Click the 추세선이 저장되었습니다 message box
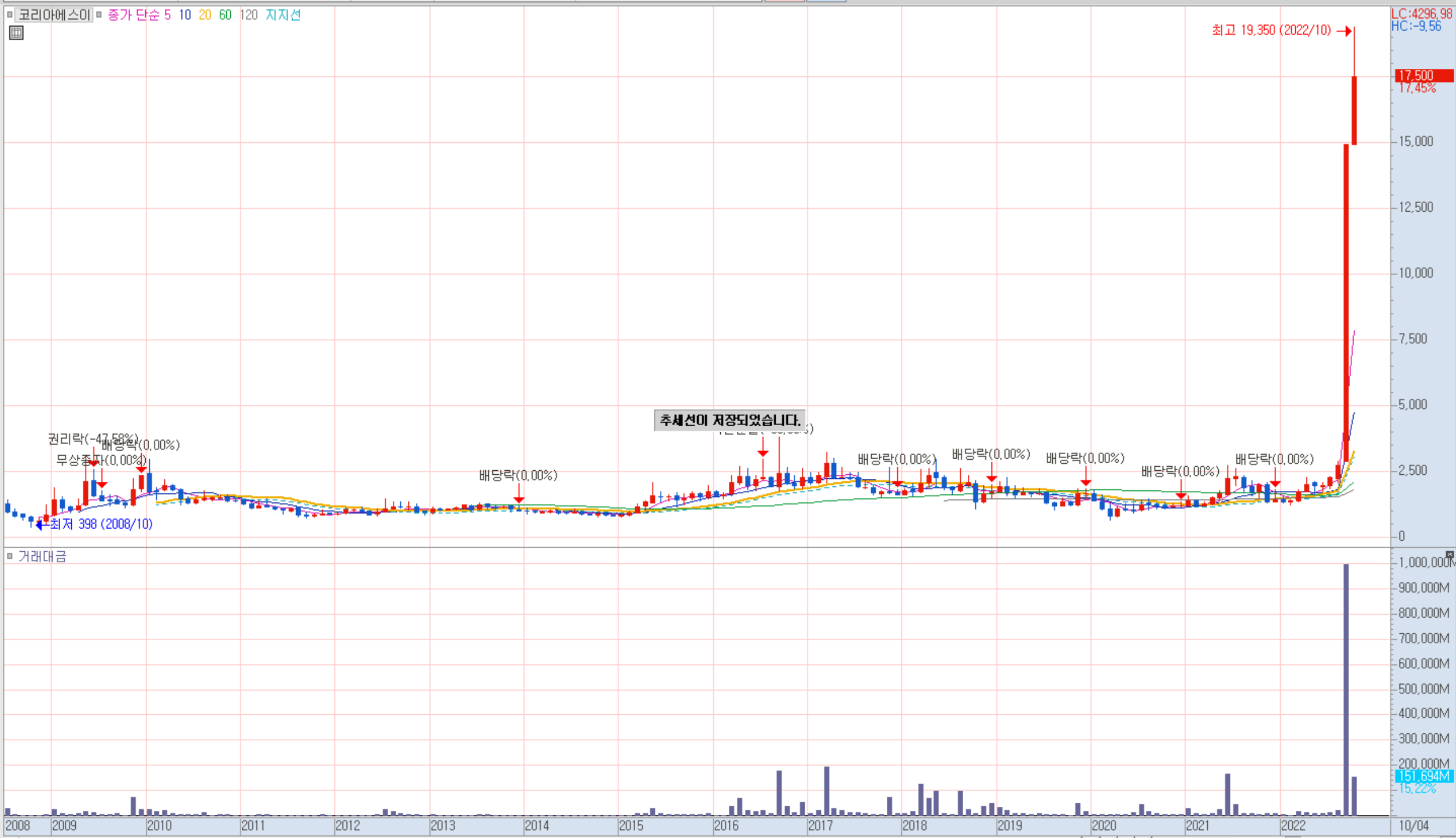Viewport: 1456px width, 838px height. coord(729,420)
